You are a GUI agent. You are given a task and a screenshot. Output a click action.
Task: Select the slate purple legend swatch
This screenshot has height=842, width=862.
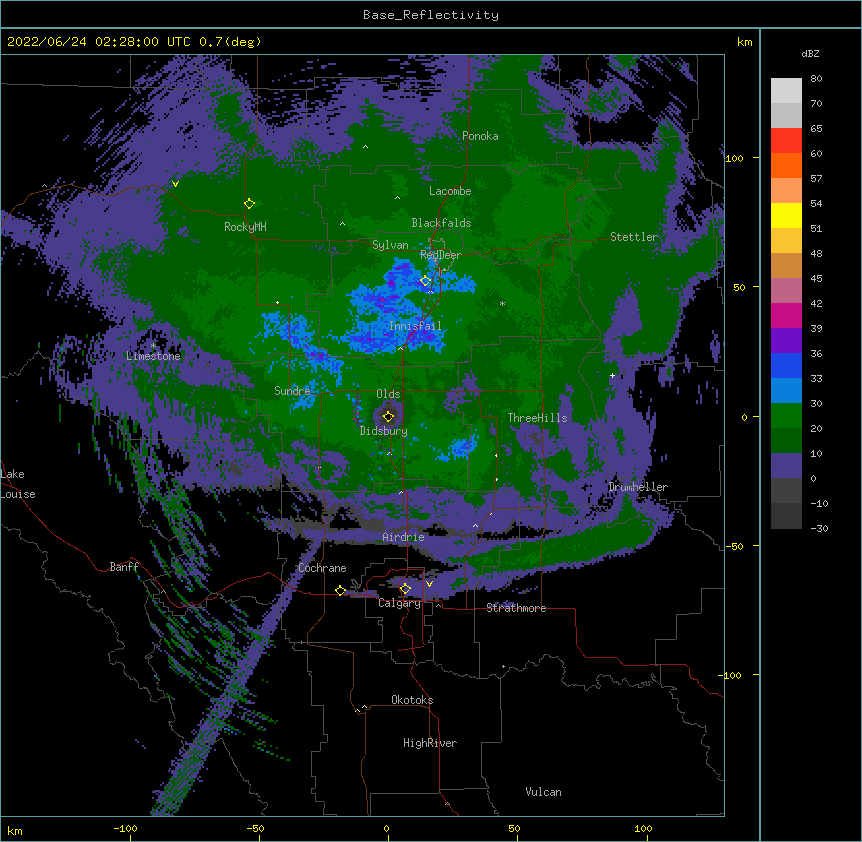786,466
